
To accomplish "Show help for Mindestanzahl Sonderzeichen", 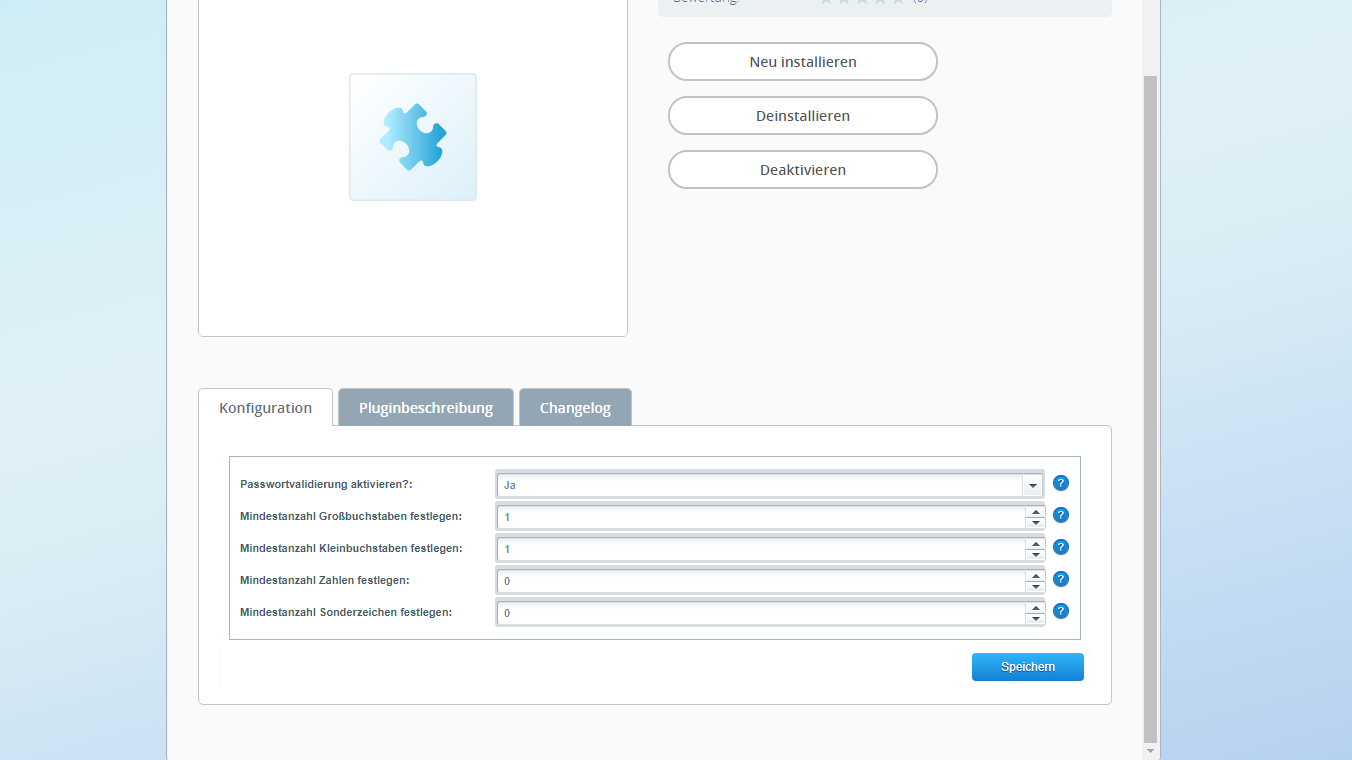I will point(1061,611).
